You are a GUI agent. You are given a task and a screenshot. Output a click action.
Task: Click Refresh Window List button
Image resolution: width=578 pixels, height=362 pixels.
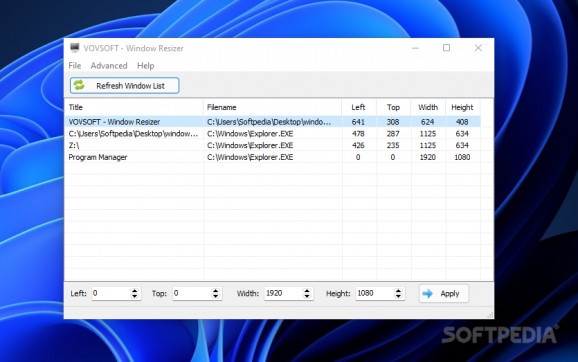tap(125, 86)
